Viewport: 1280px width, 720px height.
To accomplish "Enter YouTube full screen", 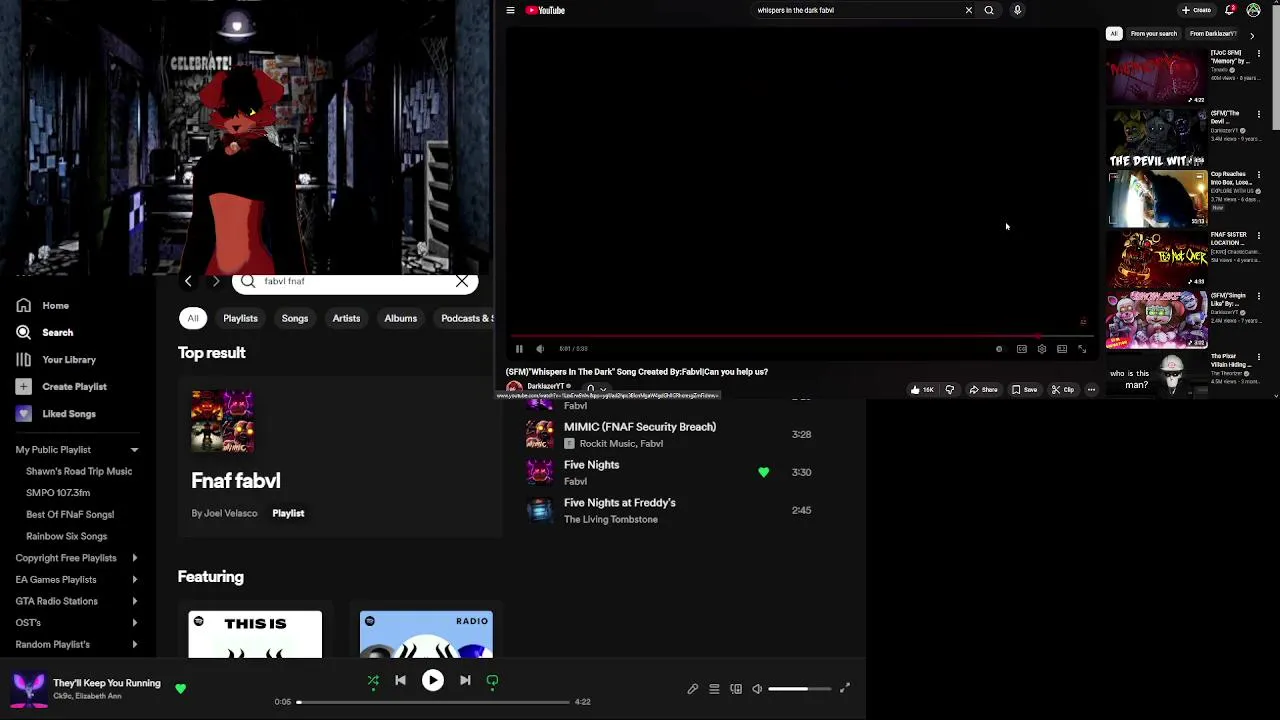I will [x=1082, y=349].
